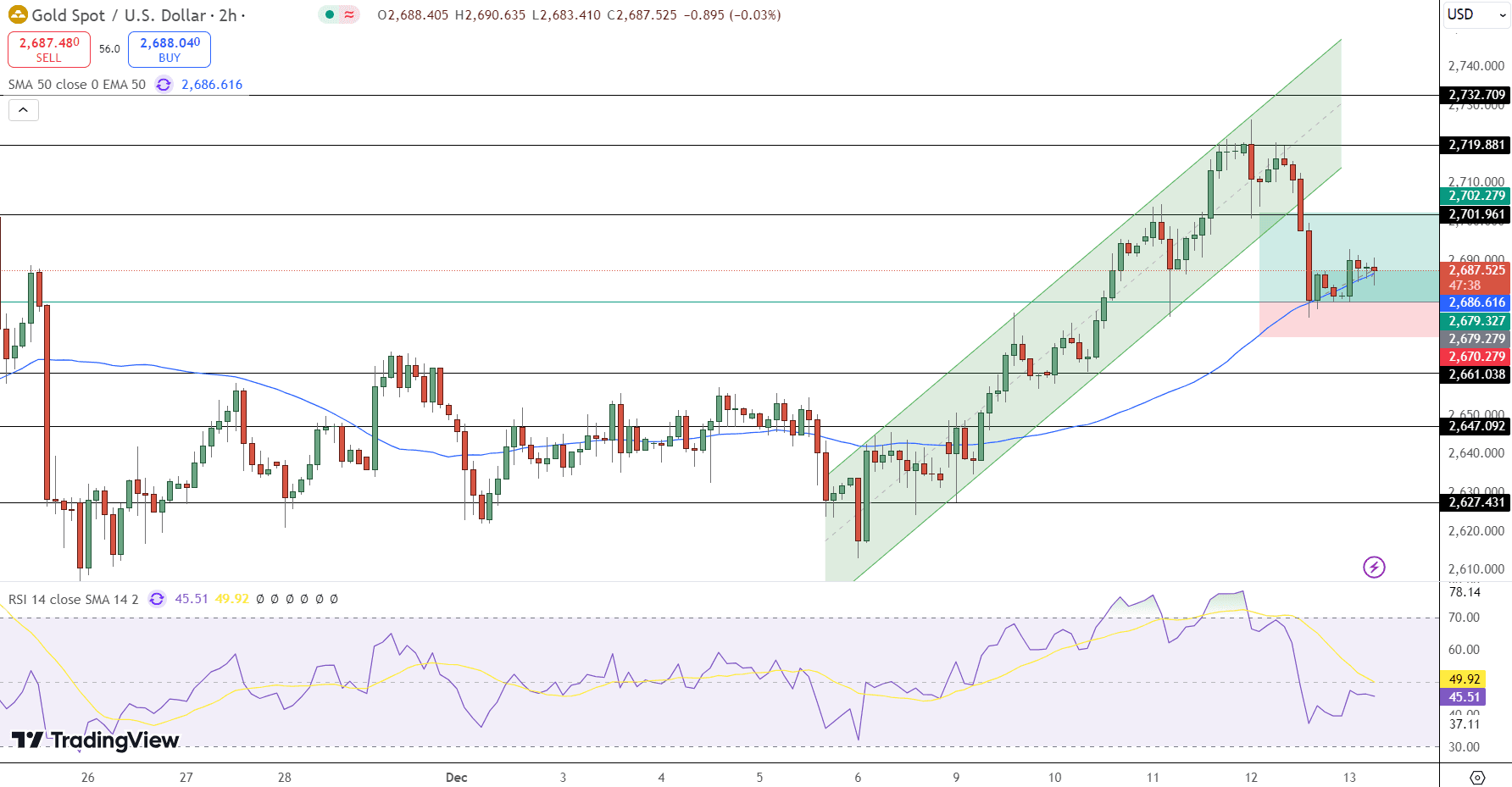The image size is (1512, 787).
Task: Click the purple lightning bolt icon
Action: pyautogui.click(x=1374, y=567)
